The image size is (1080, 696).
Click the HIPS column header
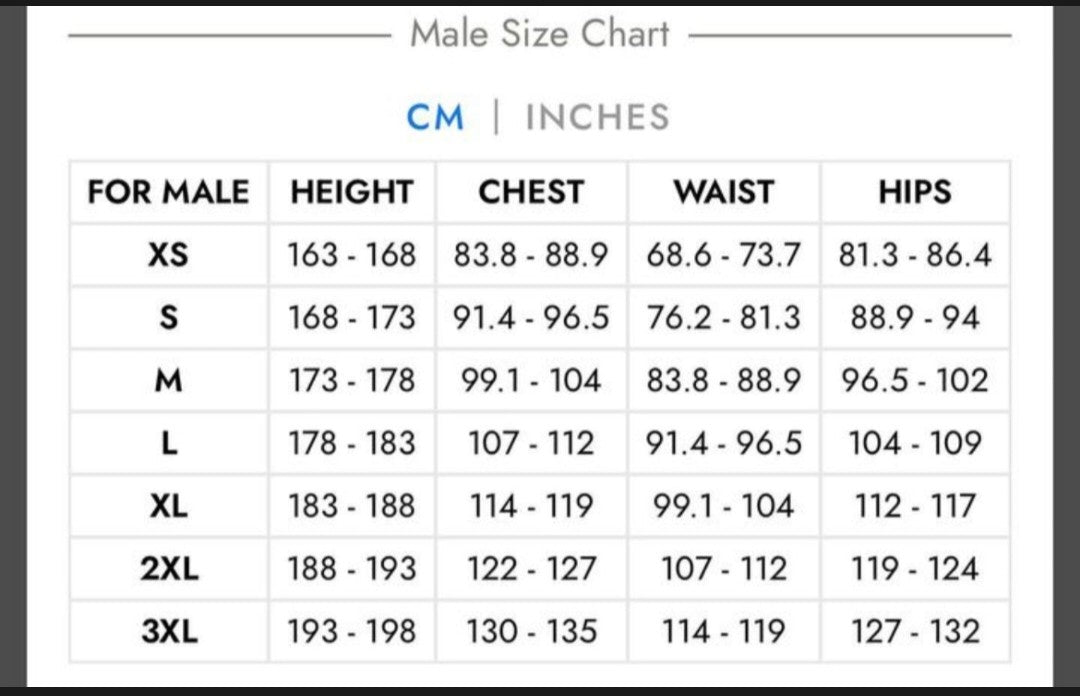pos(915,192)
